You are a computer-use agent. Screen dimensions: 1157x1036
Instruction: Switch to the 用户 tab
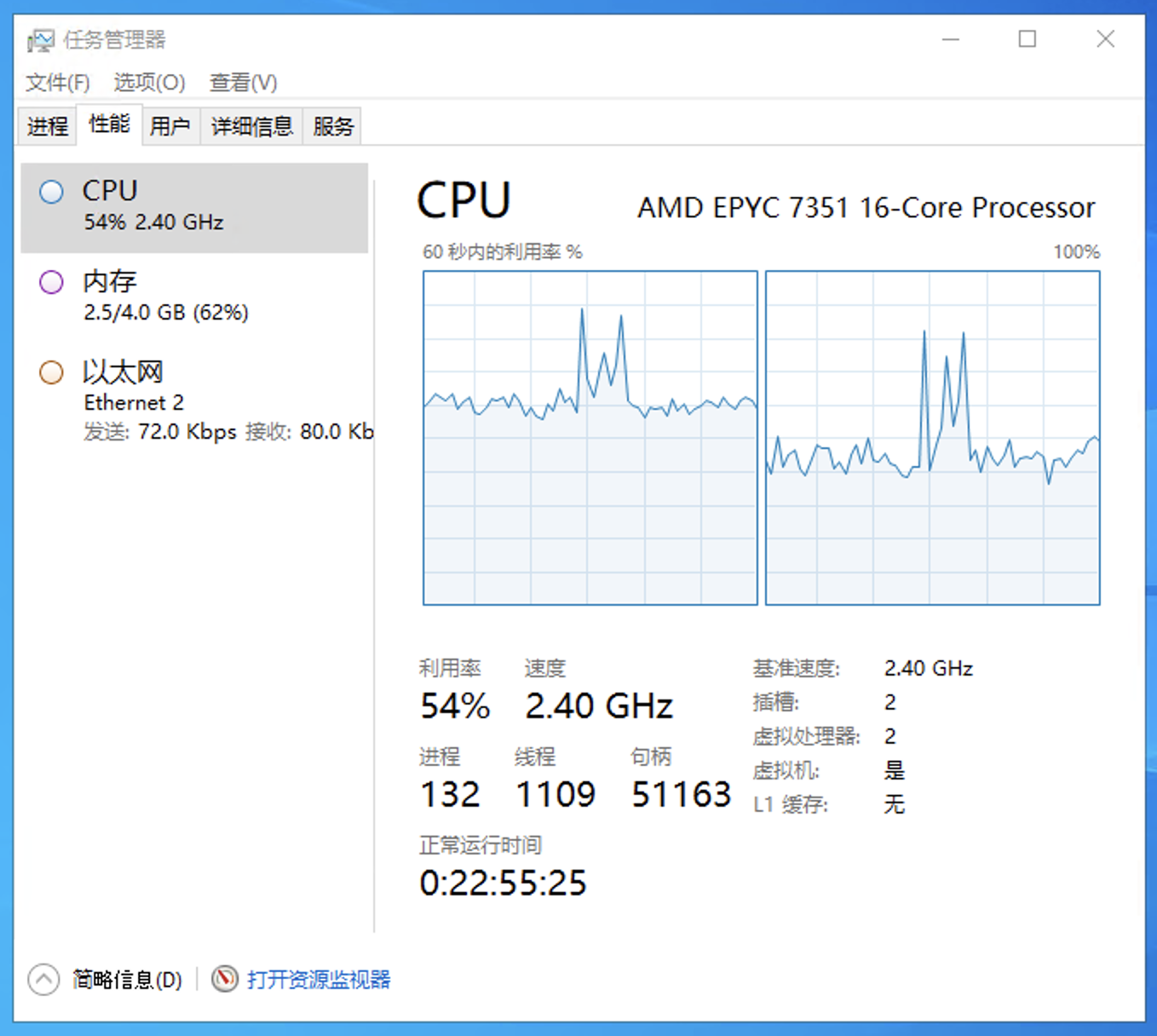(x=170, y=127)
